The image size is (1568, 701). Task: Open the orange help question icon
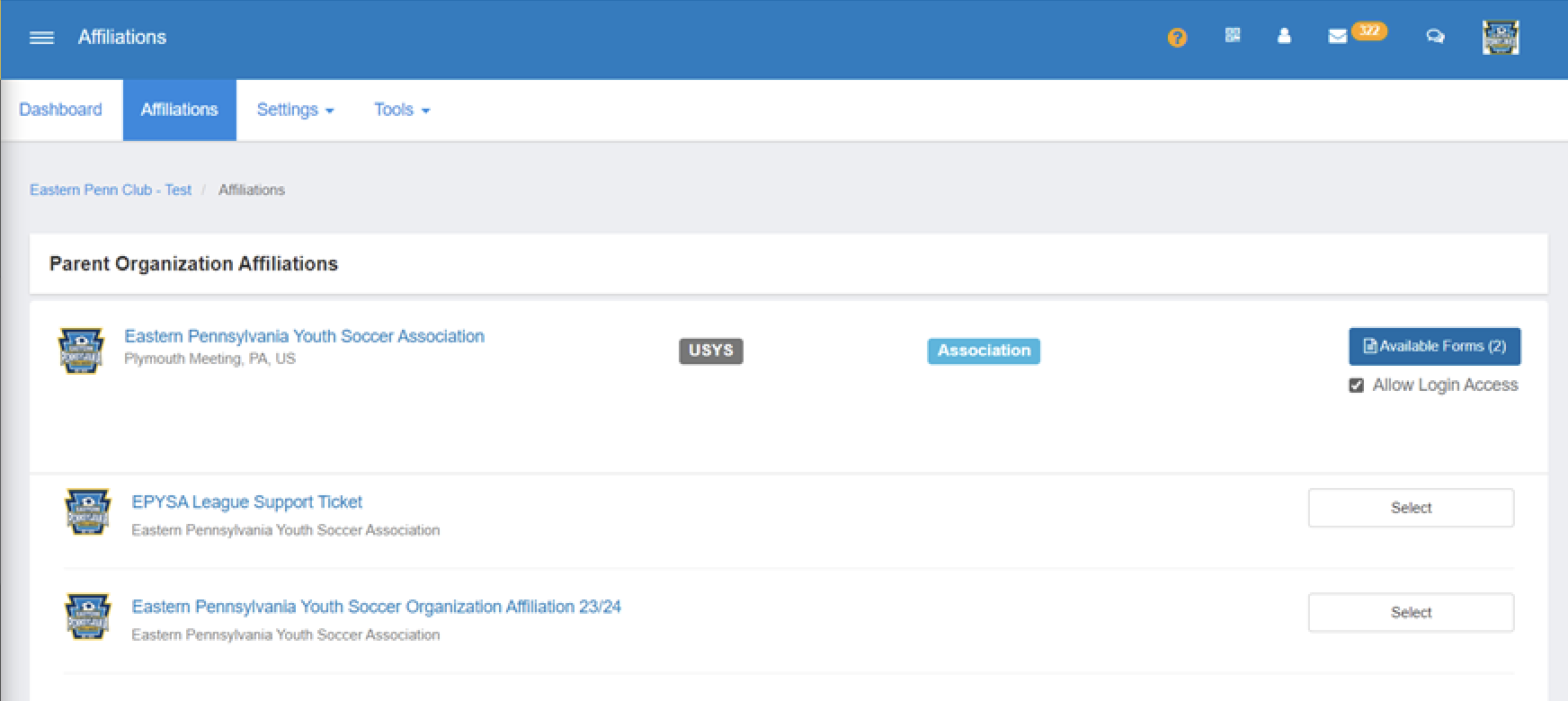pyautogui.click(x=1177, y=38)
